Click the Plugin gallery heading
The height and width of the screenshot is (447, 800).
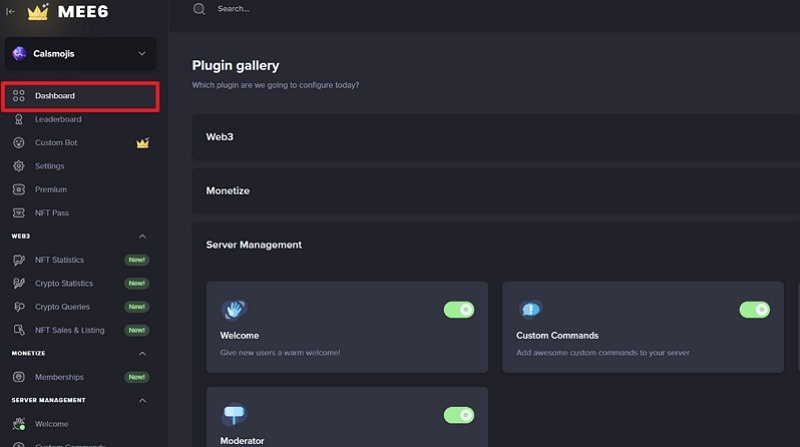(236, 65)
